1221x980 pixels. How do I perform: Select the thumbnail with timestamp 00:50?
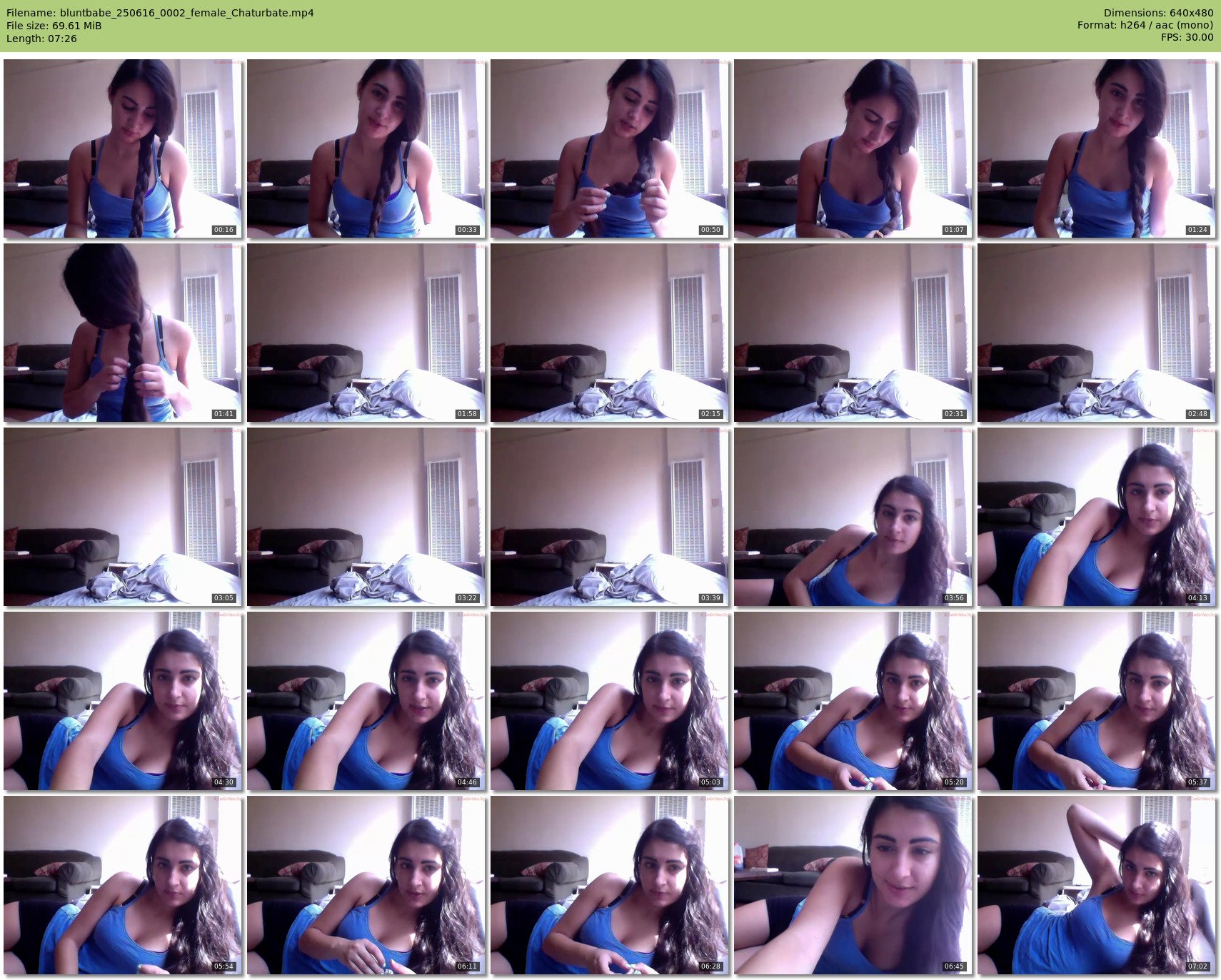pyautogui.click(x=609, y=148)
